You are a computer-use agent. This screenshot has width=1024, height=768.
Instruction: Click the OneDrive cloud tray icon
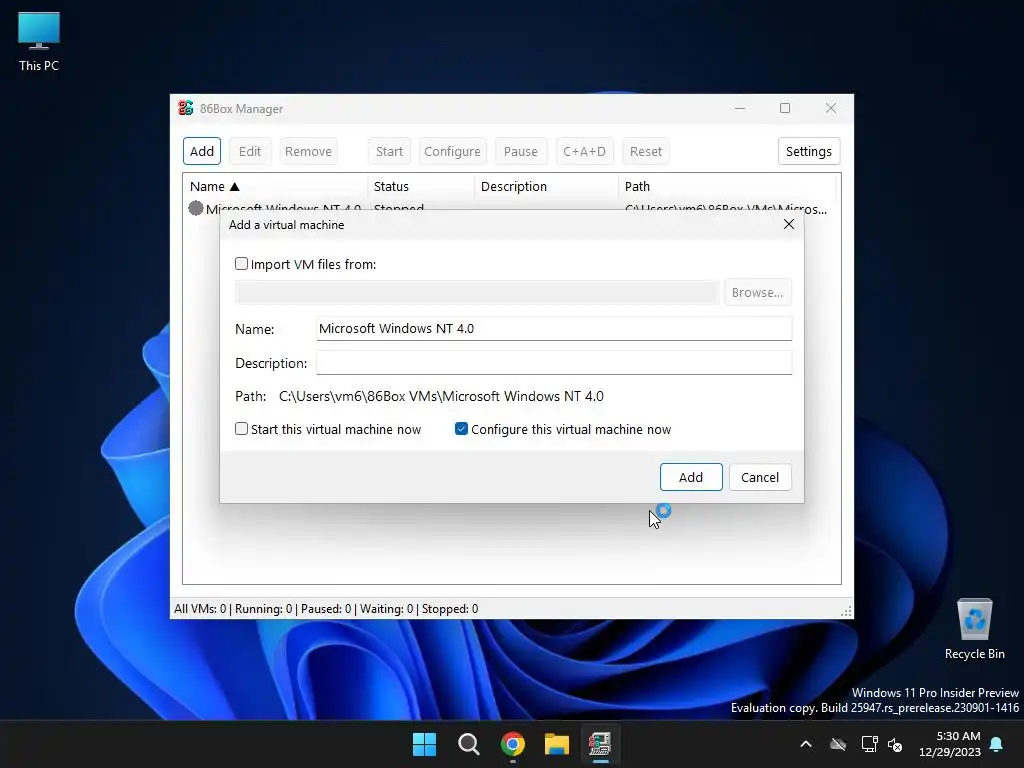point(838,744)
